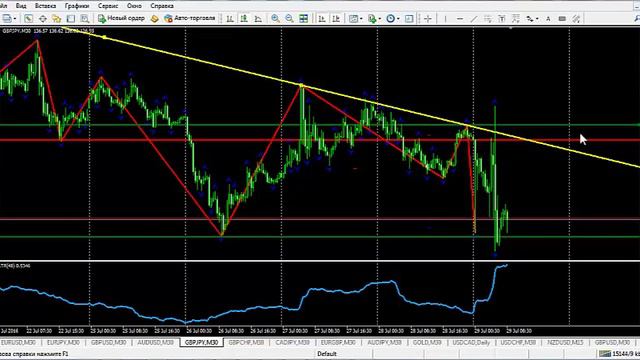Open the Templates icon
This screenshot has height=360, width=640.
tap(353, 18)
